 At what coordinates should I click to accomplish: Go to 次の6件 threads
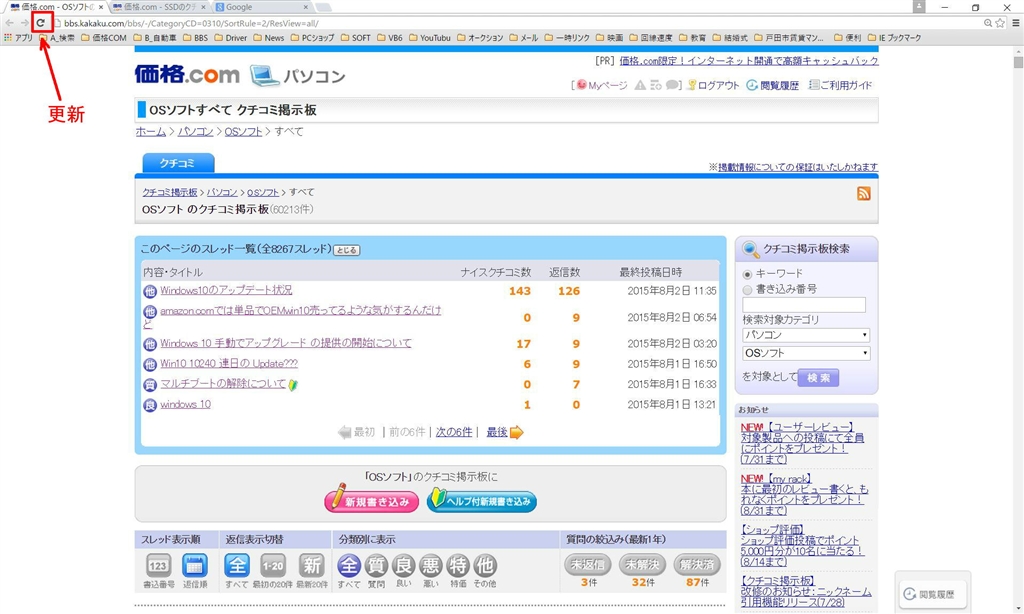click(x=454, y=432)
